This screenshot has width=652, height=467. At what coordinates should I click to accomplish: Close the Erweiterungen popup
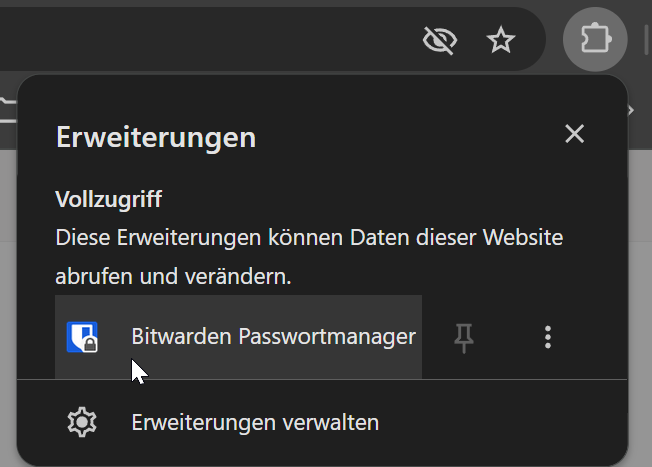575,134
